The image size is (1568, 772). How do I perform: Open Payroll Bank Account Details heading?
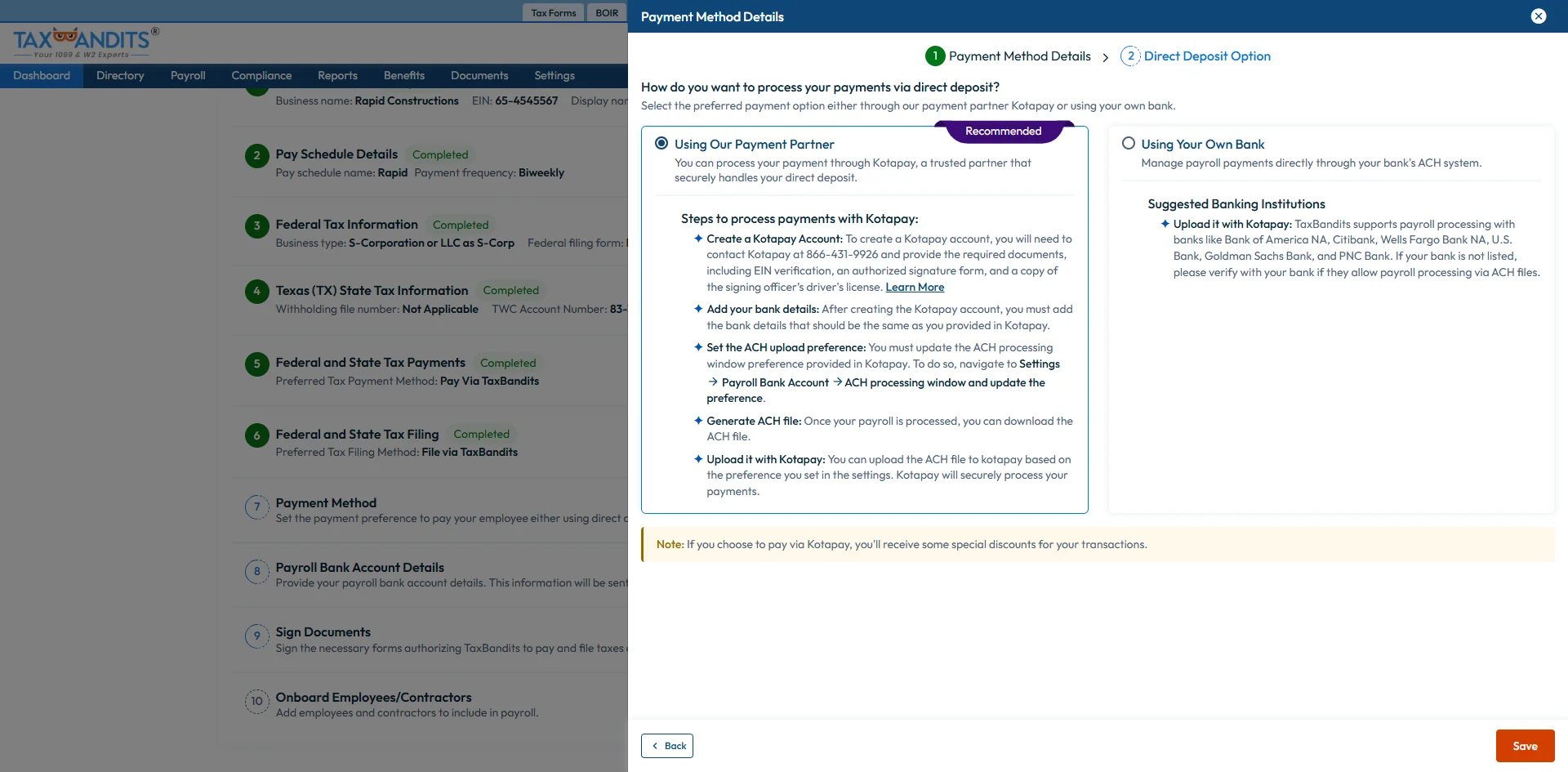pos(359,568)
